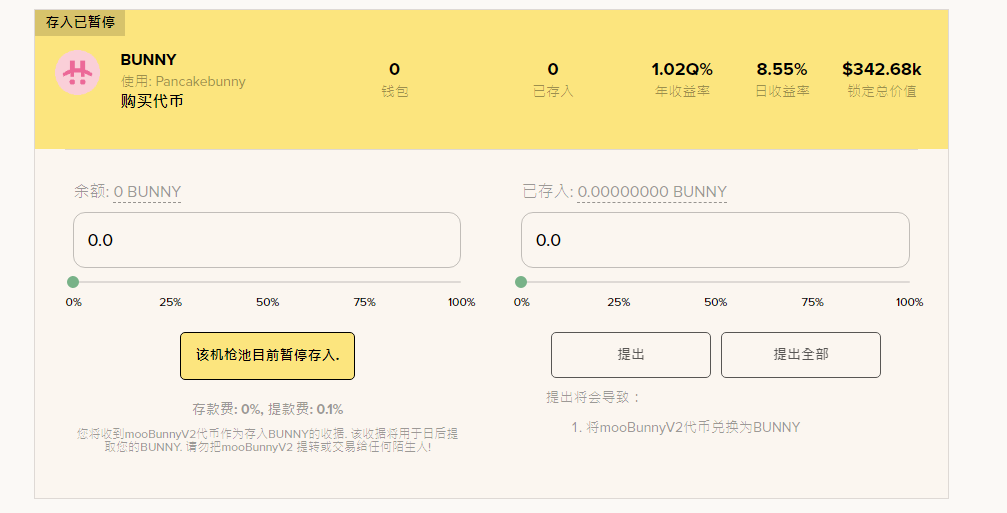Click the 年收益率 label
Image resolution: width=1007 pixels, height=513 pixels.
682,91
